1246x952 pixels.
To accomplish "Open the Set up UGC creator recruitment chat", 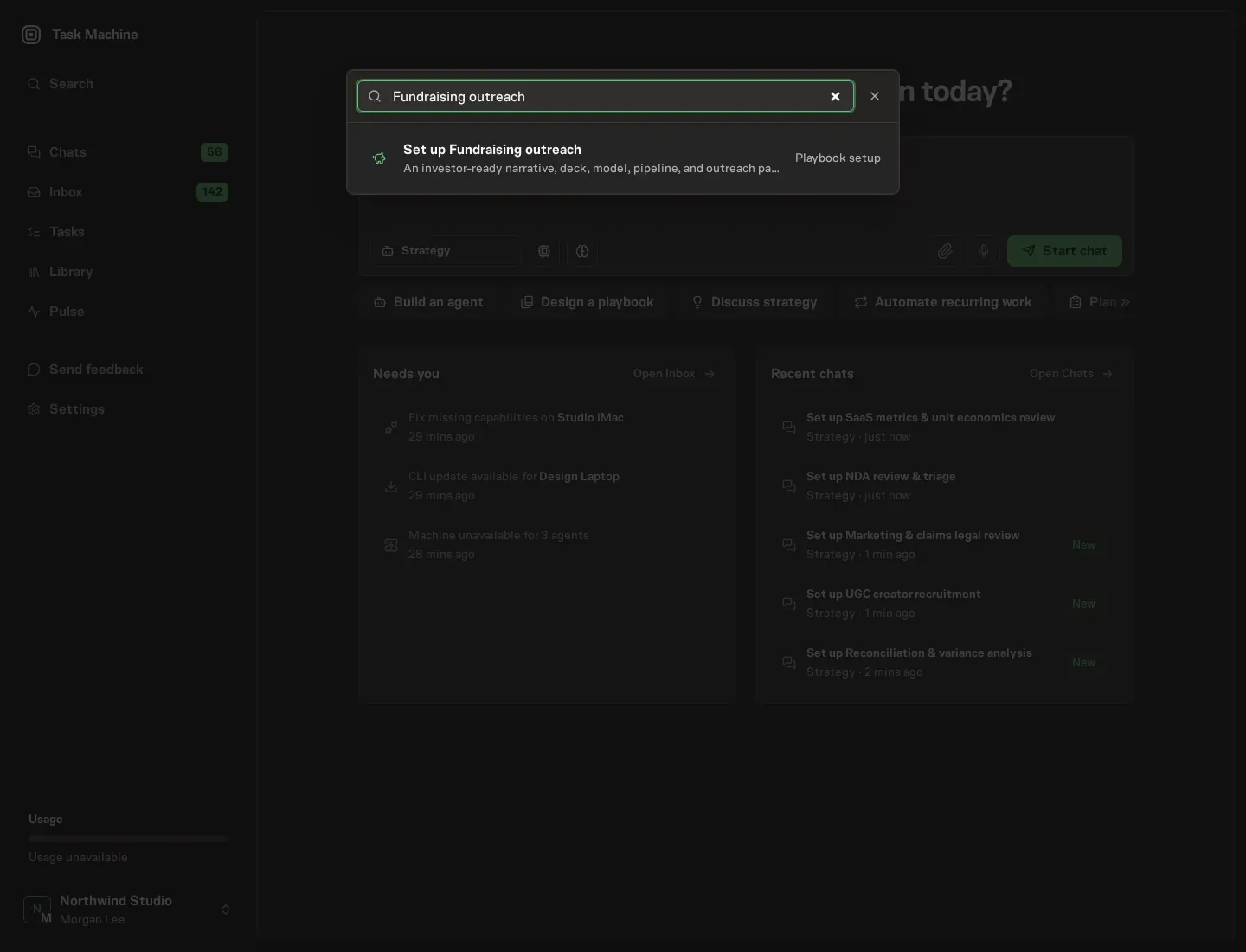I will 945,603.
